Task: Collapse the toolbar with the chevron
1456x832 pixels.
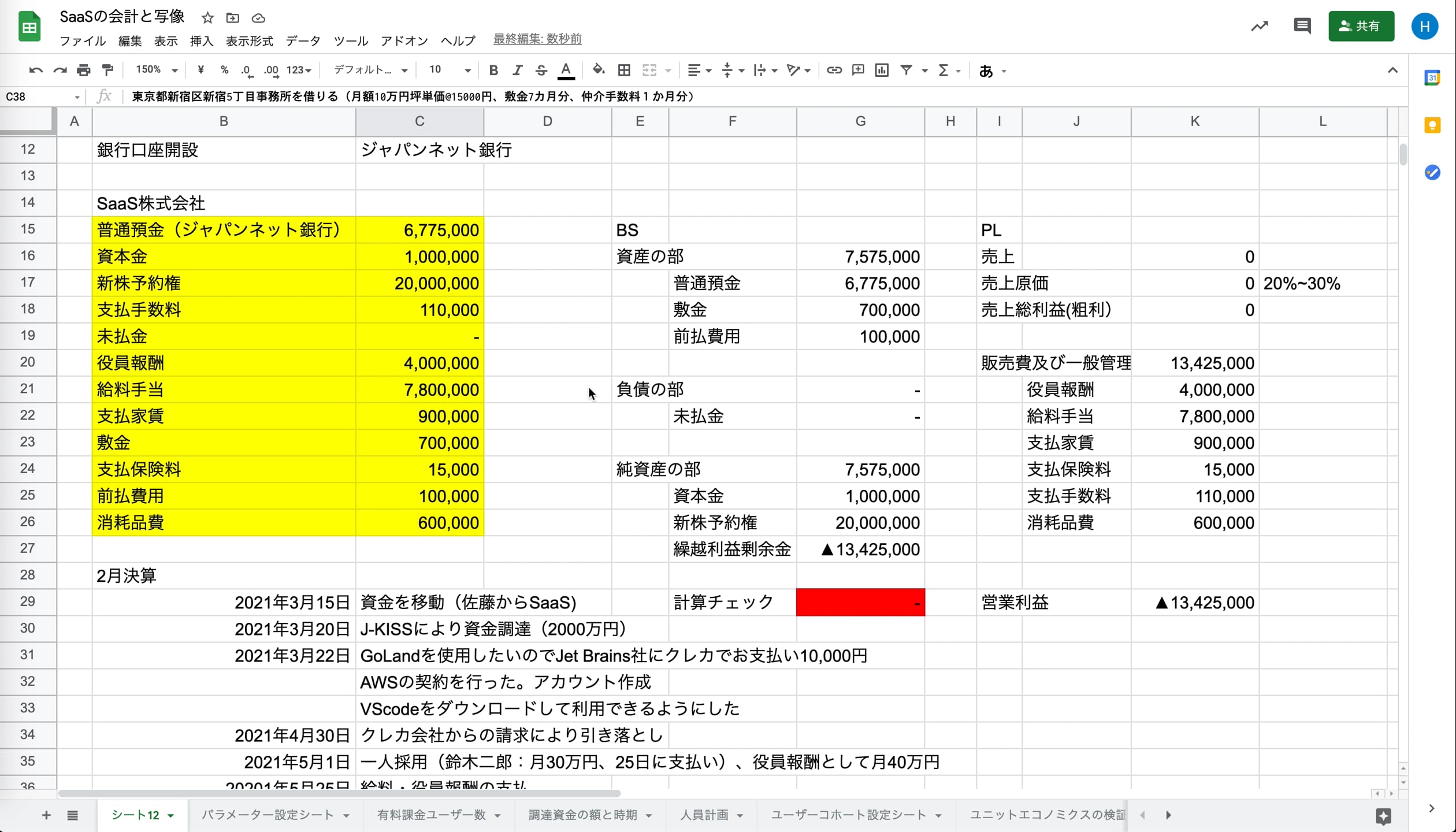Action: (1393, 70)
